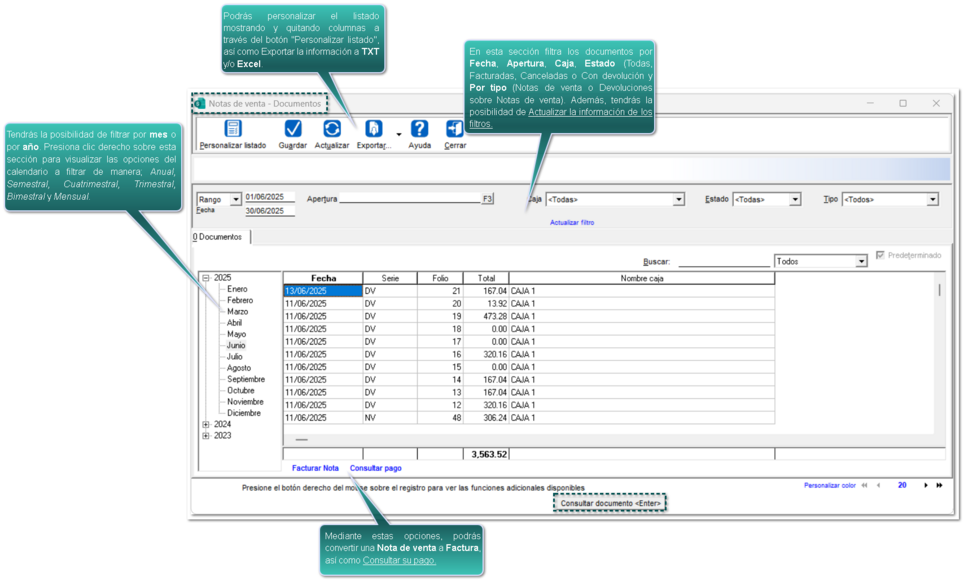Collapse the 2025 year tree node

click(206, 278)
